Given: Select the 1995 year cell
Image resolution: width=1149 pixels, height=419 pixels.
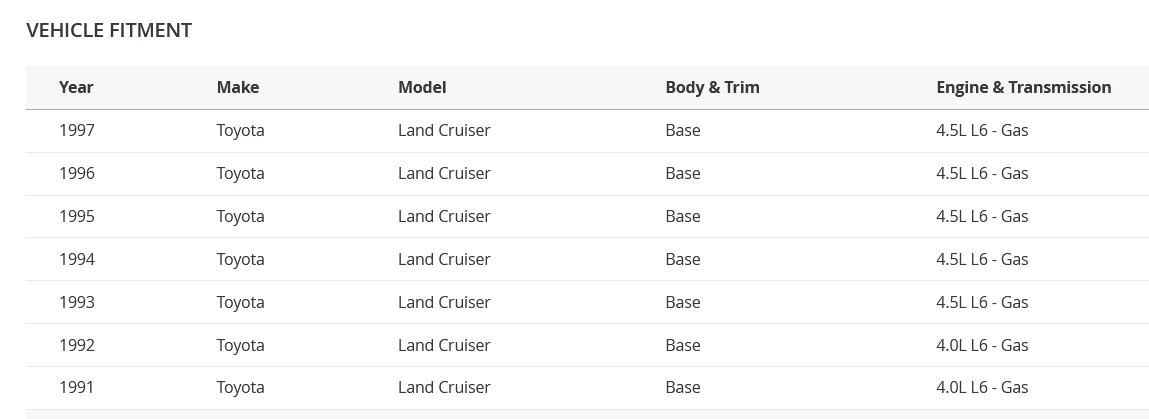Looking at the screenshot, I should pyautogui.click(x=77, y=216).
